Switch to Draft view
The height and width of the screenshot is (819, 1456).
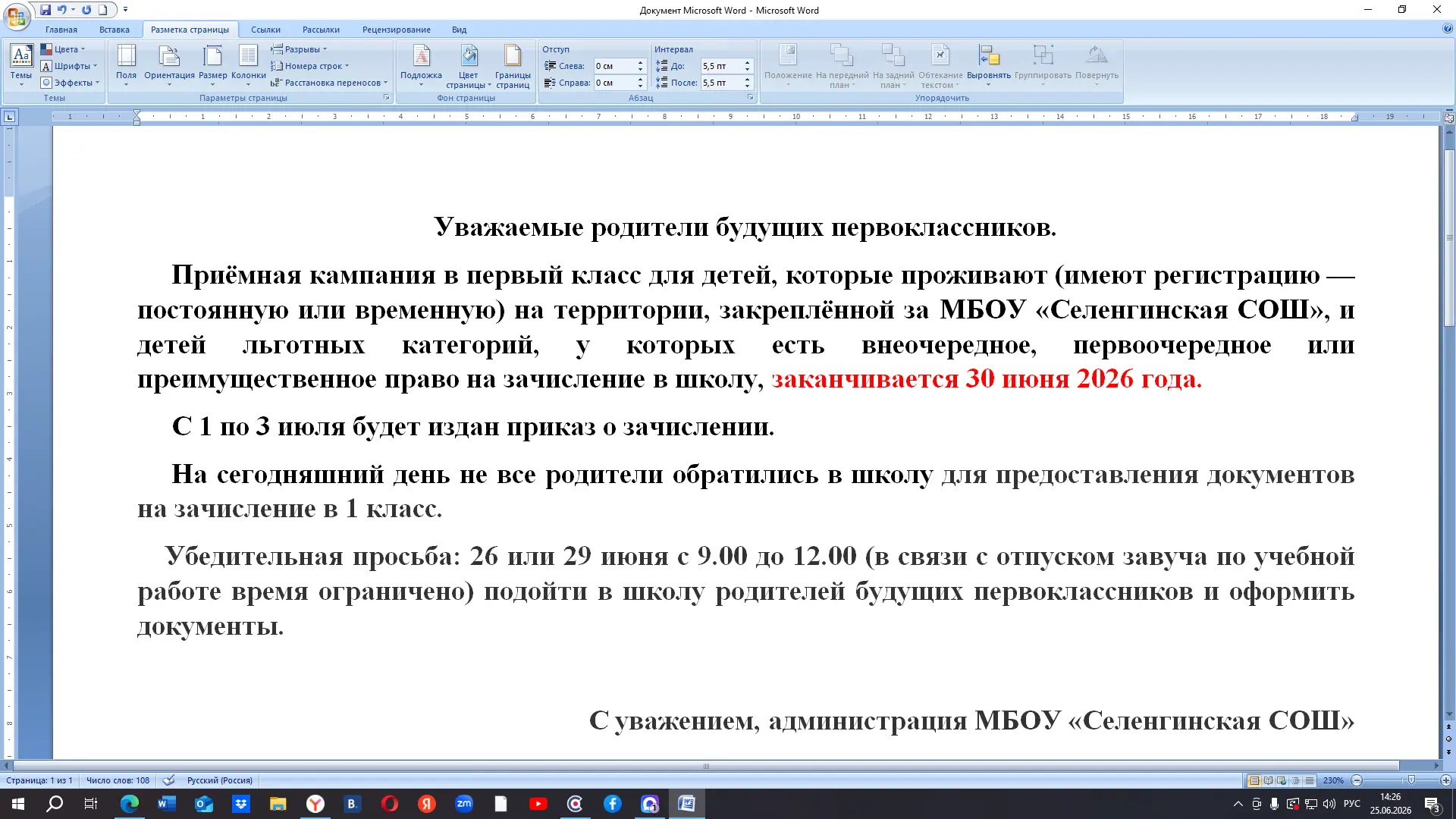click(1309, 780)
